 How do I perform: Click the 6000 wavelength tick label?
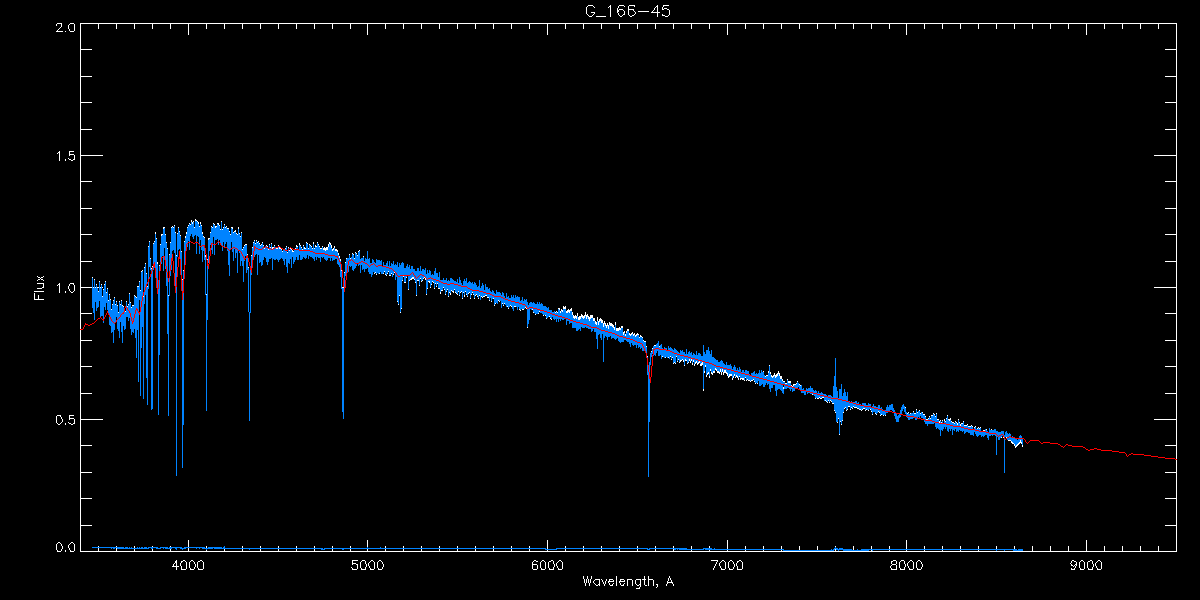(547, 564)
